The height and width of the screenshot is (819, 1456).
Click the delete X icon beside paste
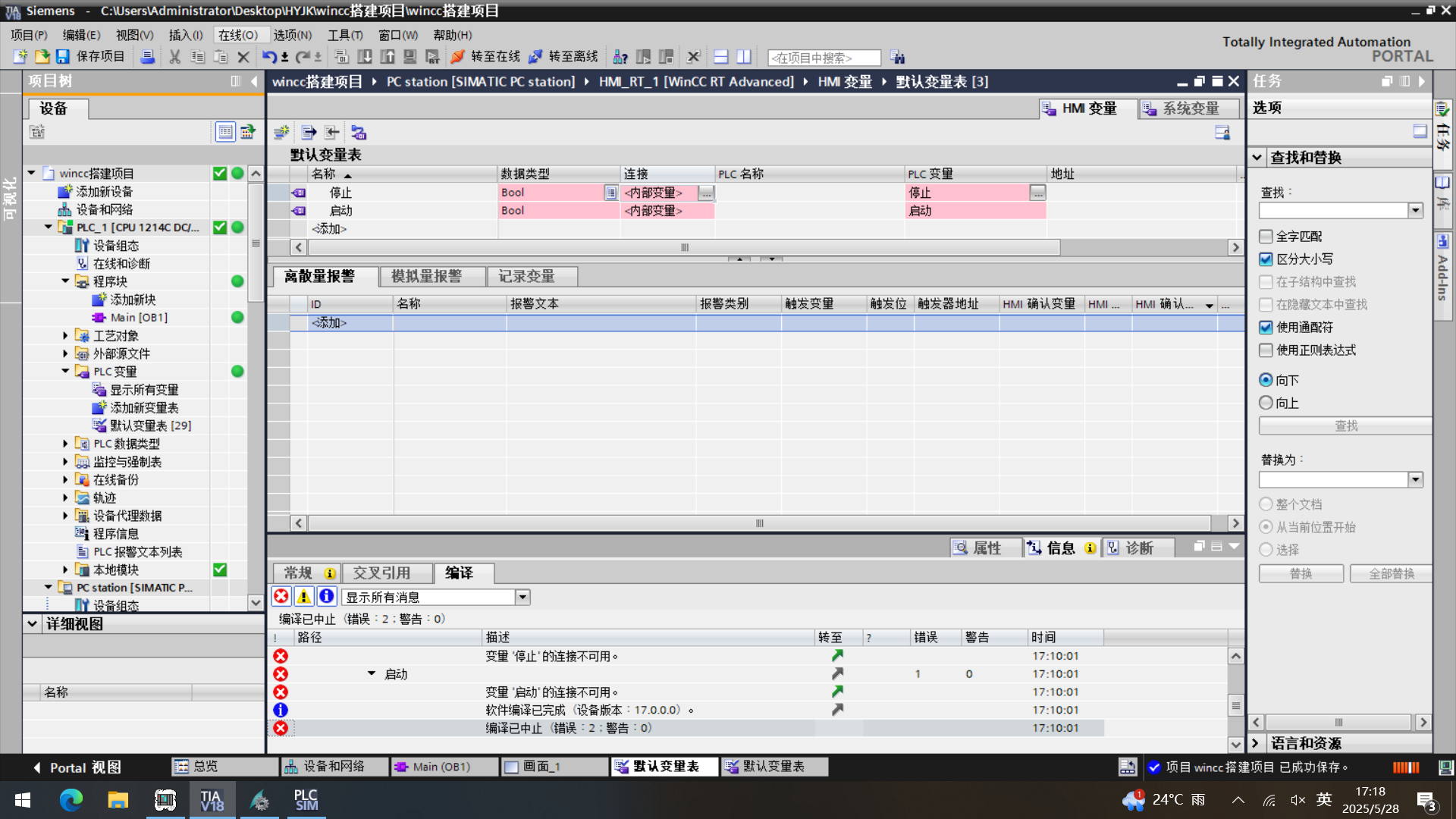(243, 57)
